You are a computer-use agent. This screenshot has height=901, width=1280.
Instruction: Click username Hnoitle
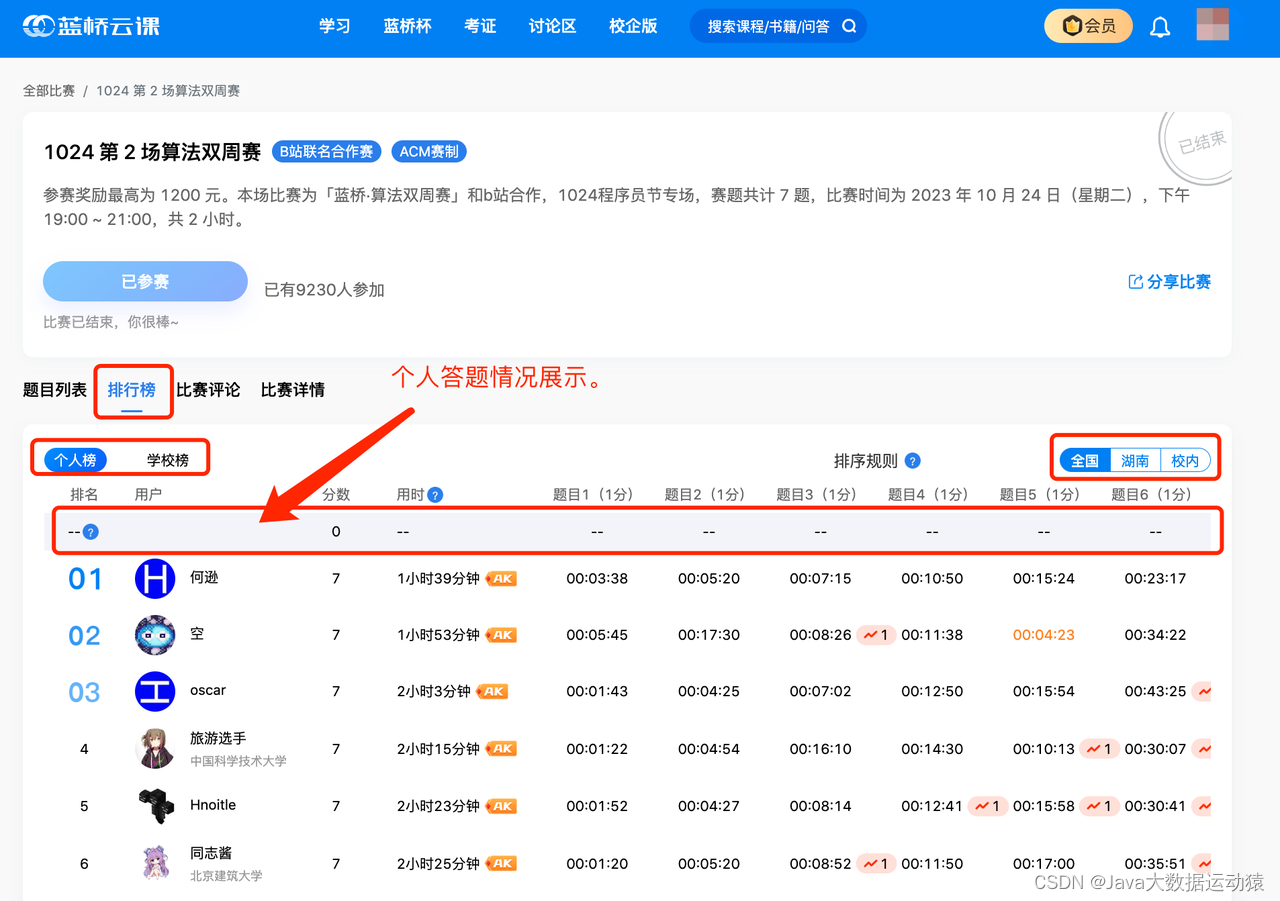[213, 805]
